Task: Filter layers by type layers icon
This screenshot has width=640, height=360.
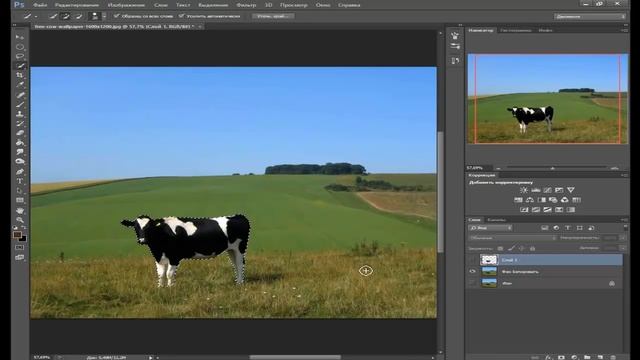Action: pyautogui.click(x=568, y=228)
